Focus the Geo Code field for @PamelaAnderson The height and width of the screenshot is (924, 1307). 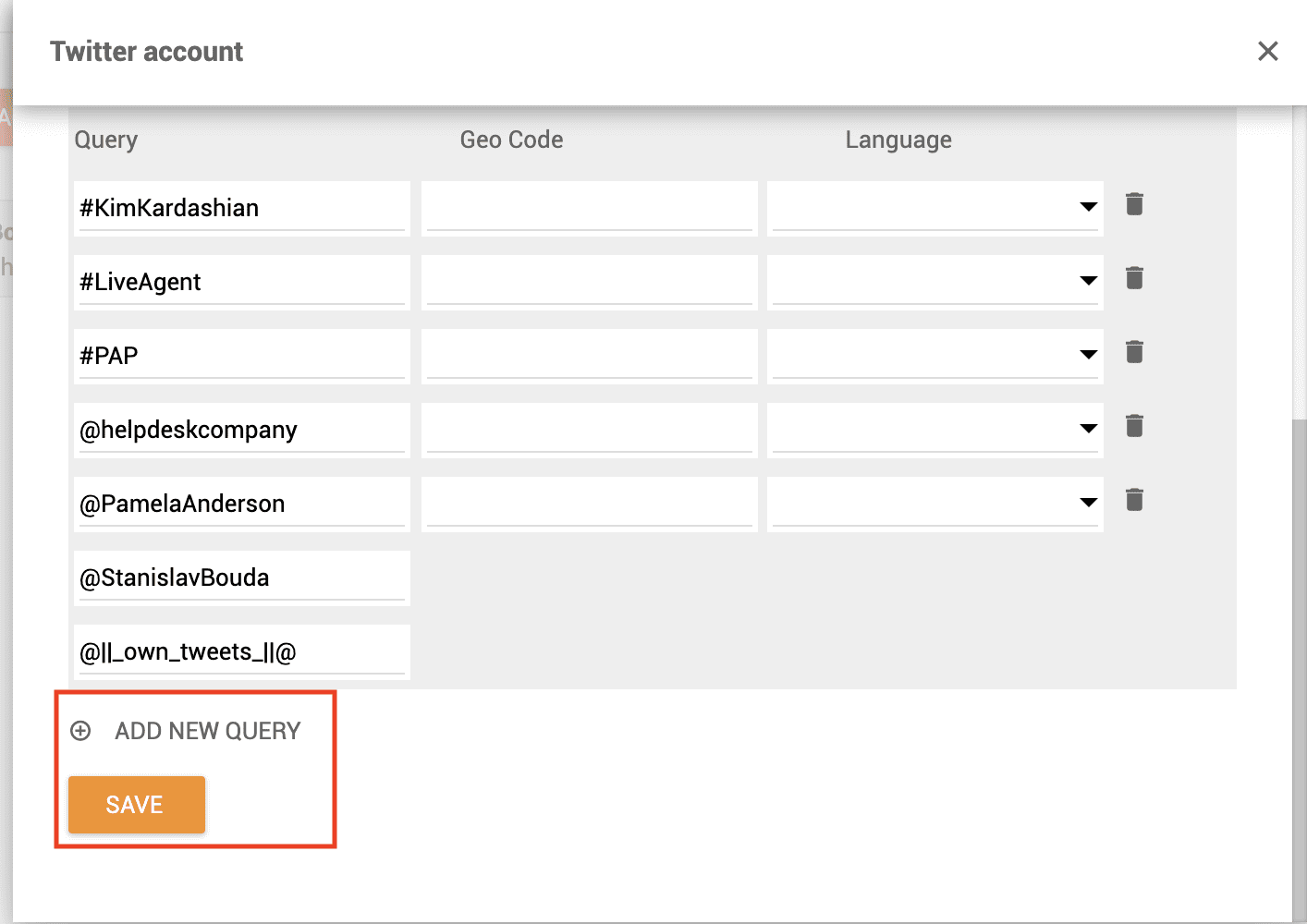pyautogui.click(x=590, y=504)
